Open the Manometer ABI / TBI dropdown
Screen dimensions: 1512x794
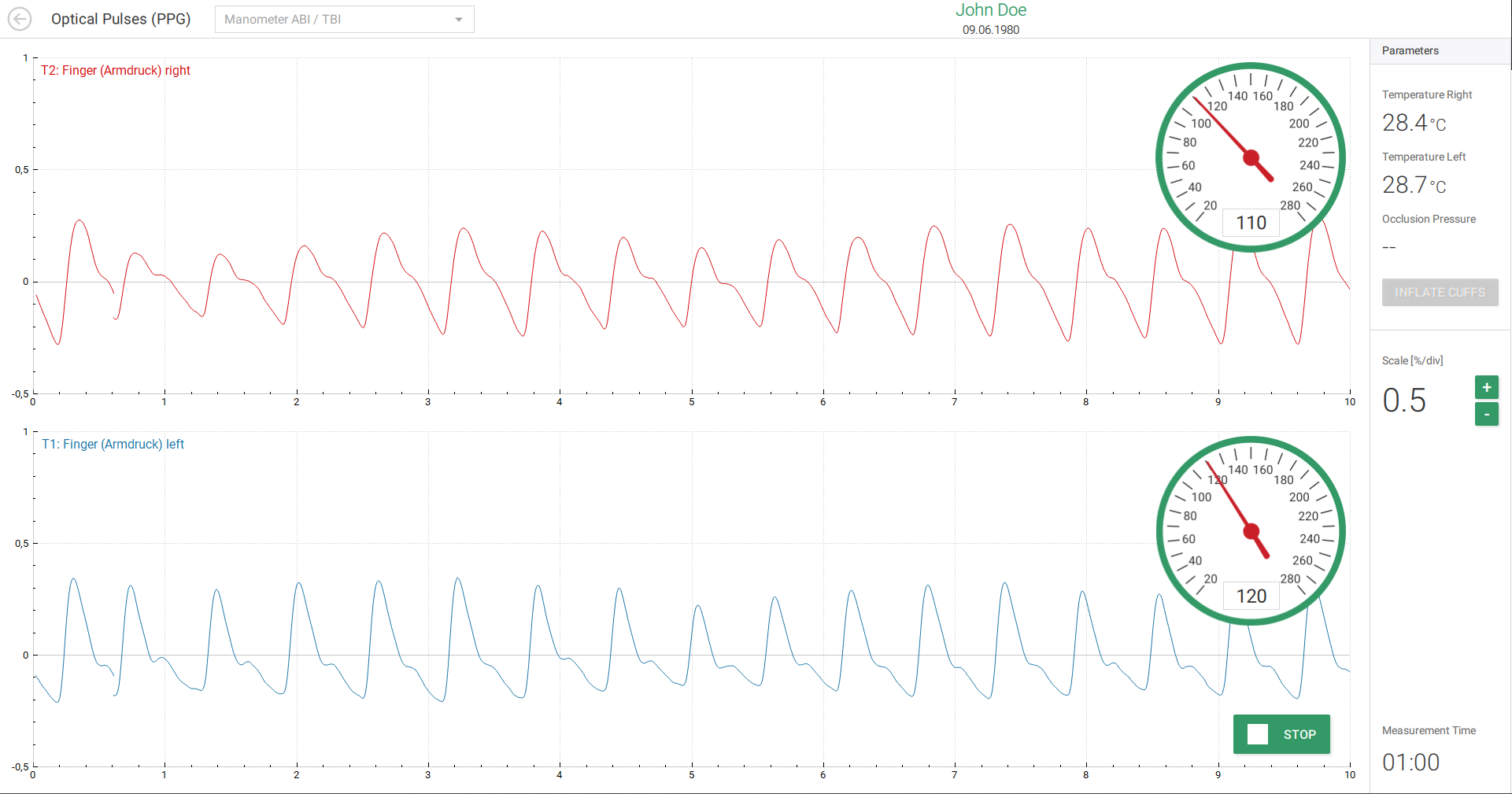pyautogui.click(x=345, y=20)
